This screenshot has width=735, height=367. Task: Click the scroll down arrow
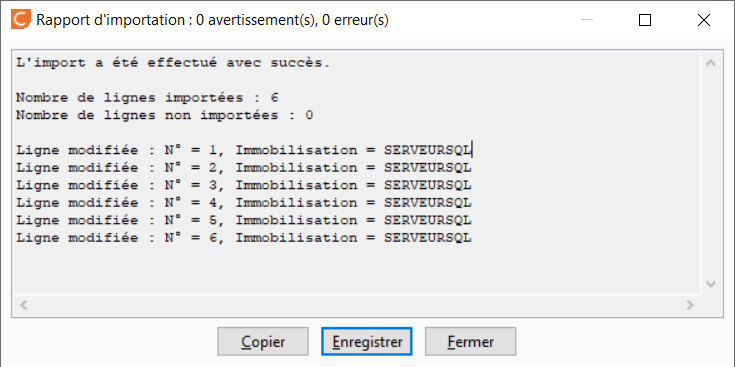(711, 284)
